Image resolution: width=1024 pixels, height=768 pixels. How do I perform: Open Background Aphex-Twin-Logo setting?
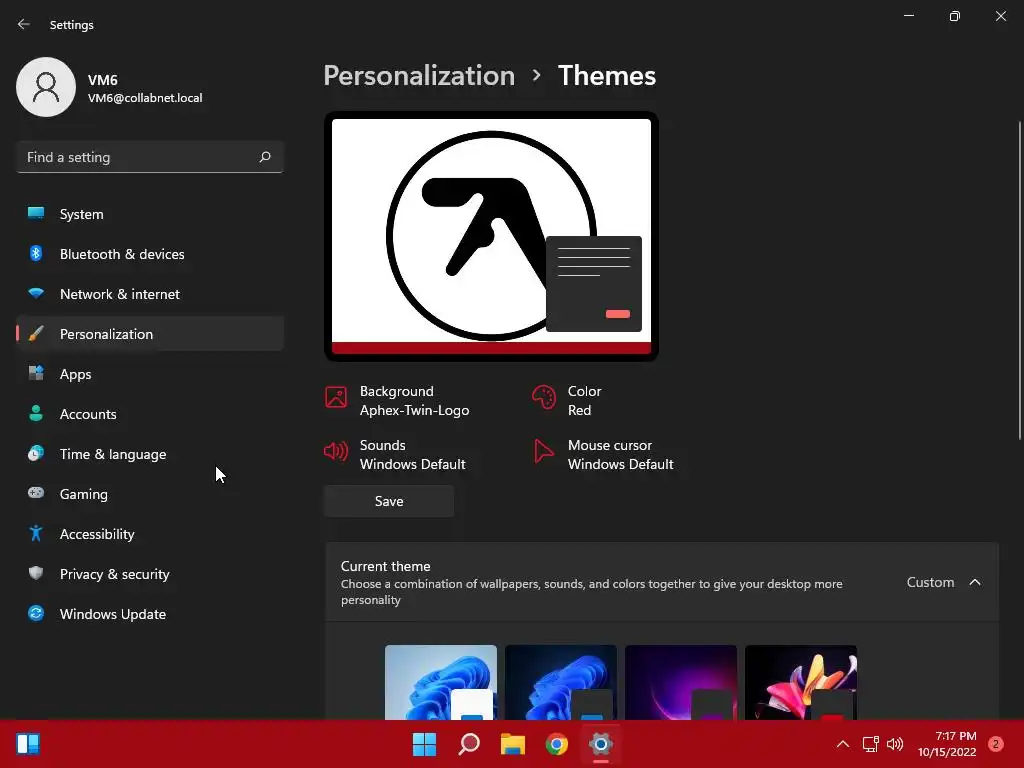click(x=397, y=400)
